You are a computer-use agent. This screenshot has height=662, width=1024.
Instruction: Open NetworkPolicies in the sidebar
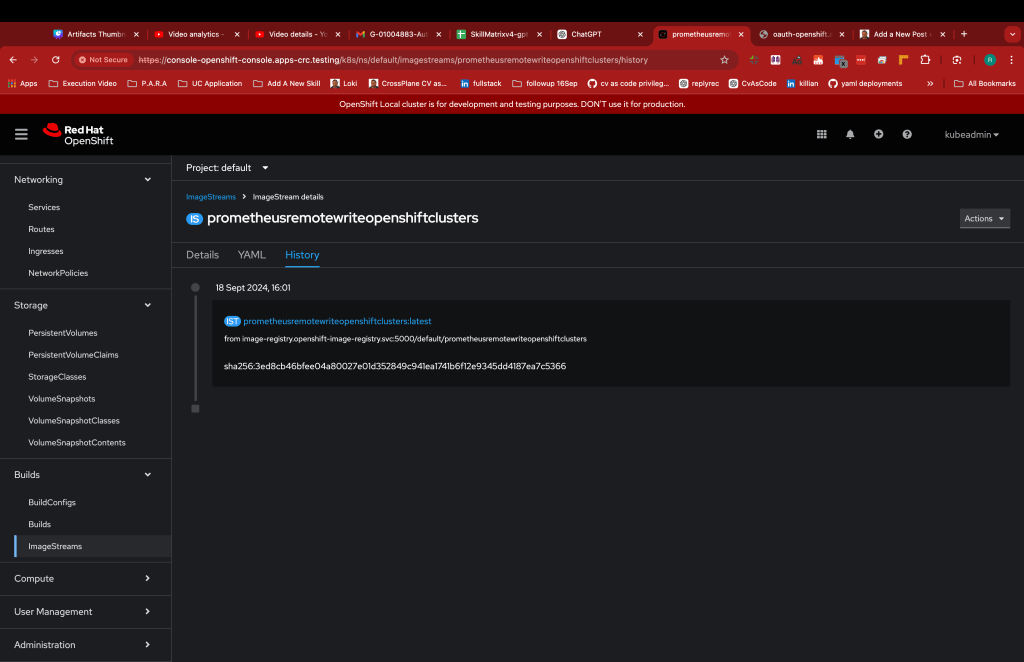58,273
